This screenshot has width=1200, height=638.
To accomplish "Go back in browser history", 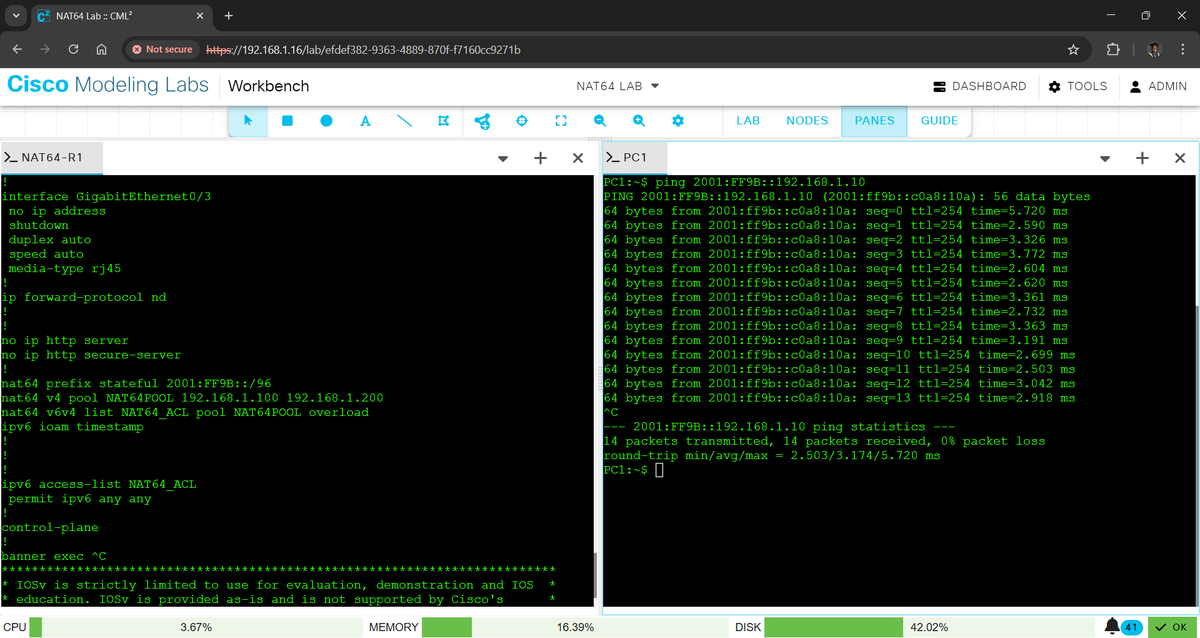I will pyautogui.click(x=17, y=49).
